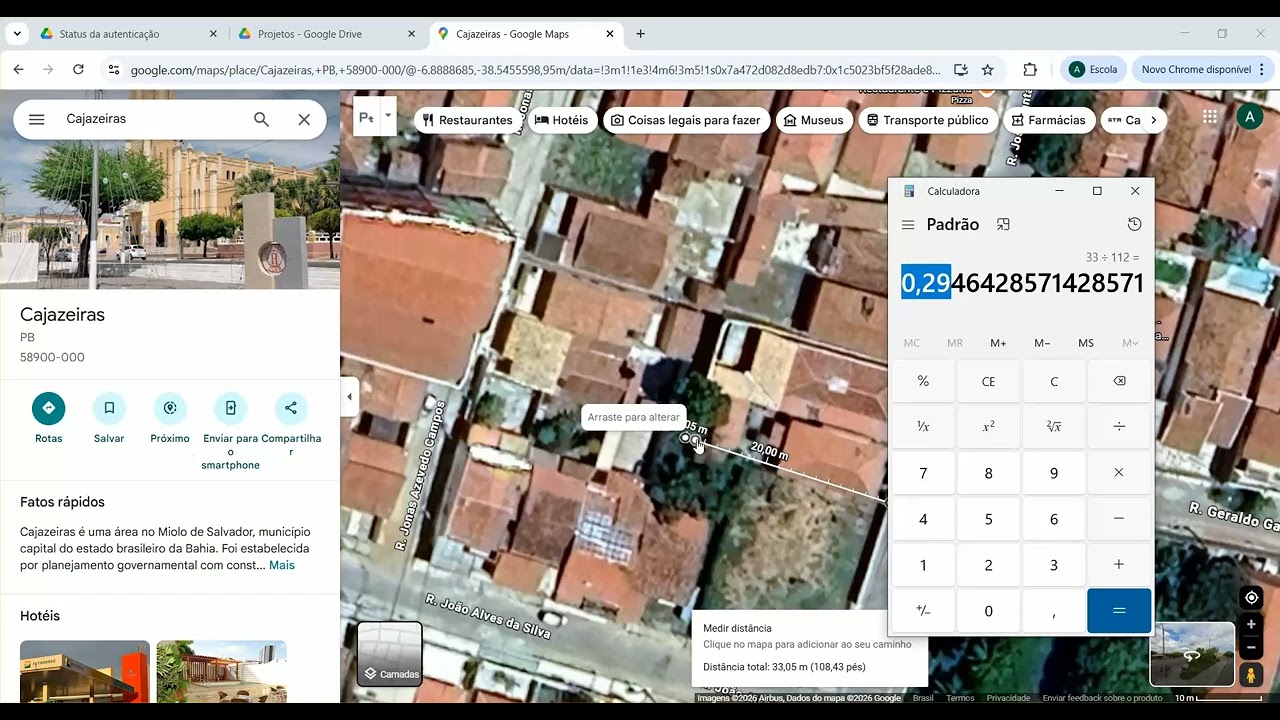The image size is (1280, 720).
Task: Open Chrome extensions puzzle icon
Action: (x=1030, y=70)
